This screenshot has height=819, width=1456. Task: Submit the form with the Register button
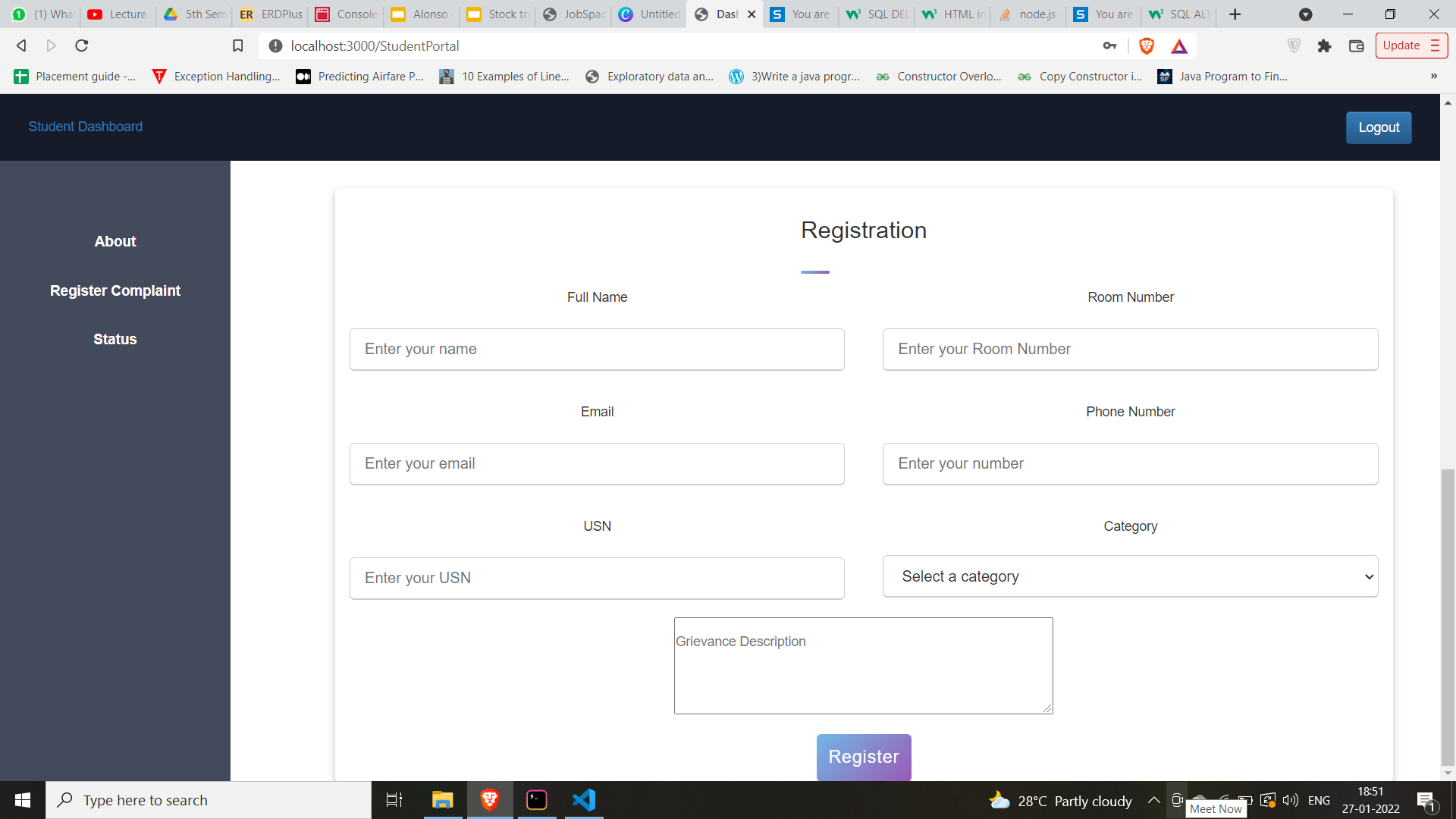863,756
